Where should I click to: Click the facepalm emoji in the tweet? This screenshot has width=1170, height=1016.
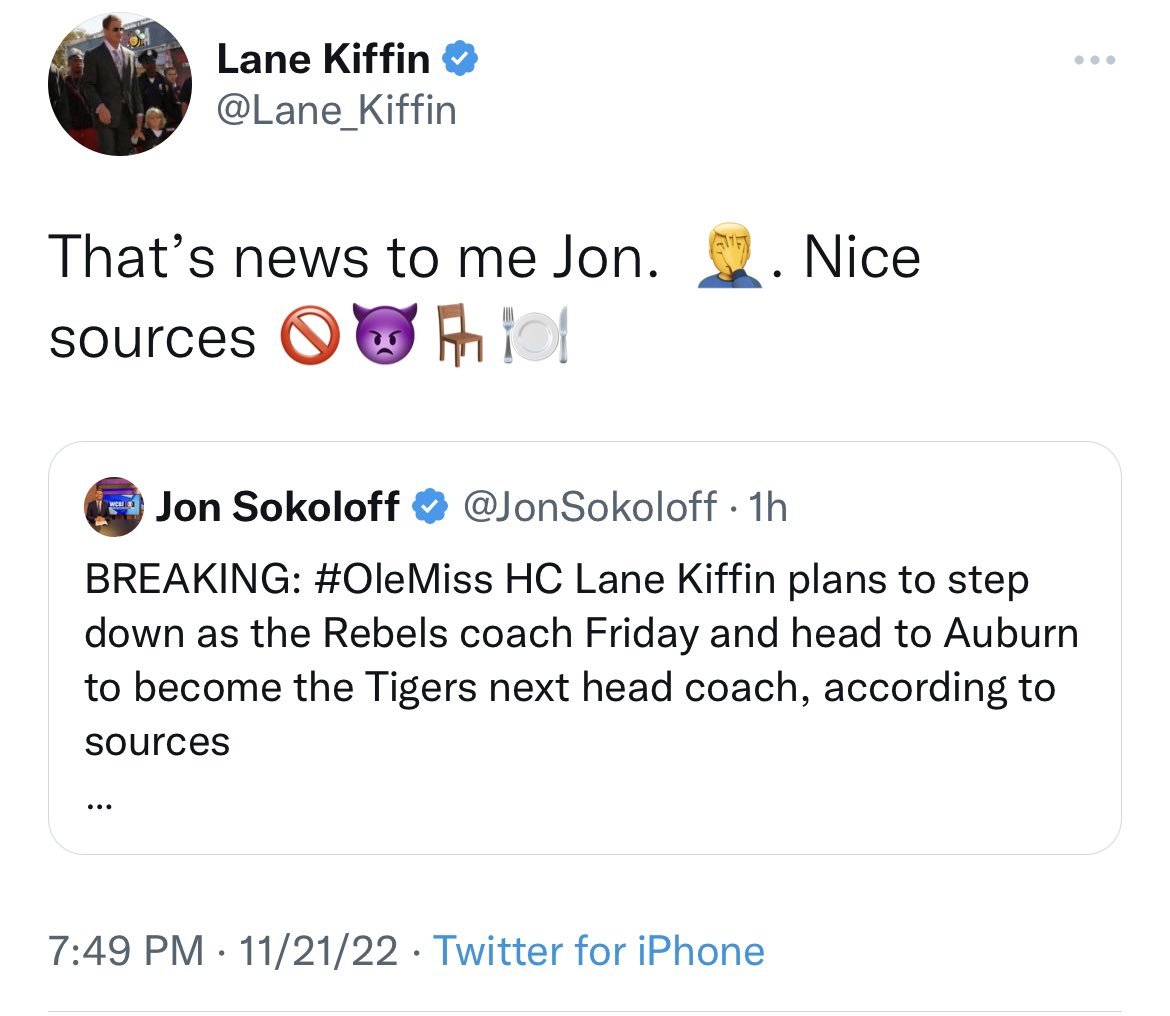coord(729,254)
